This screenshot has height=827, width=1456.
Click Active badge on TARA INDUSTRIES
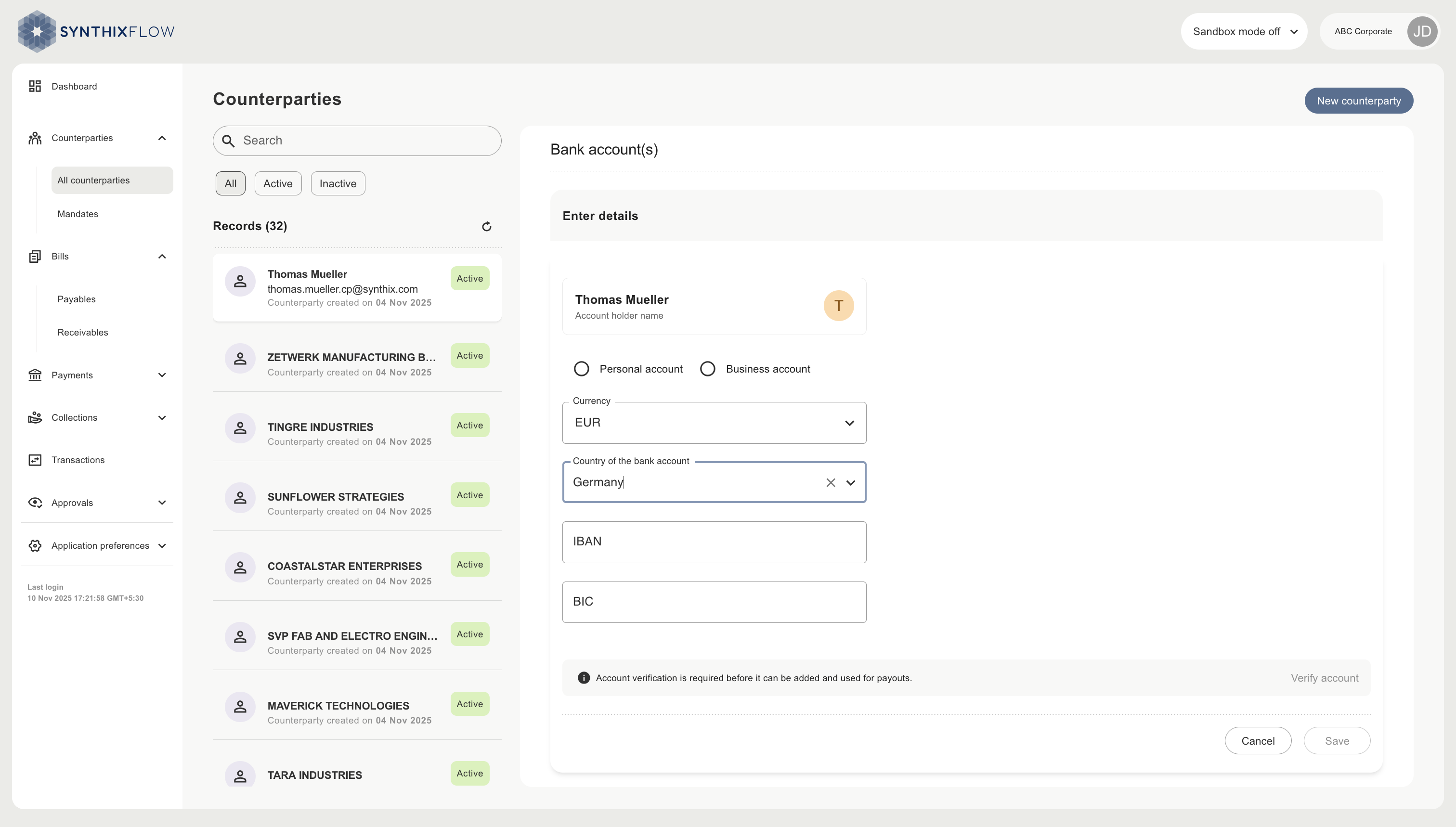pos(470,774)
